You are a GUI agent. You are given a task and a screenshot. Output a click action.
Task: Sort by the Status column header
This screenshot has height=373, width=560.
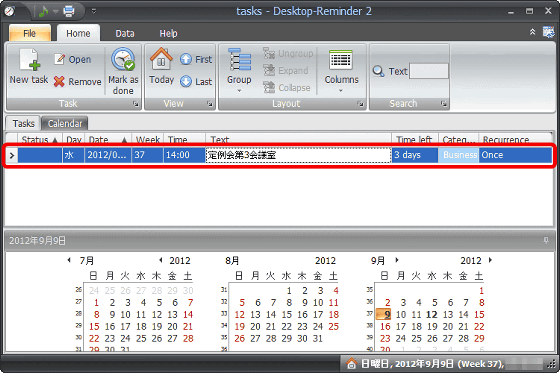[39, 139]
